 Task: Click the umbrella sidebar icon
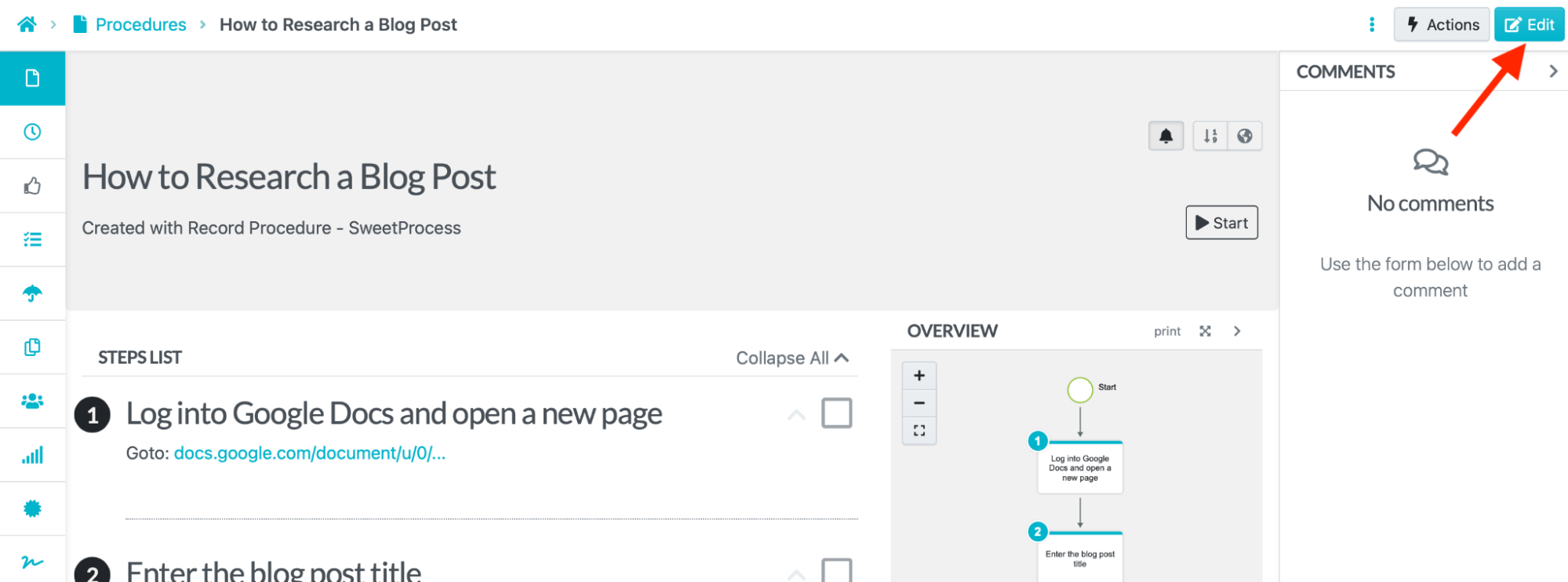click(x=32, y=293)
